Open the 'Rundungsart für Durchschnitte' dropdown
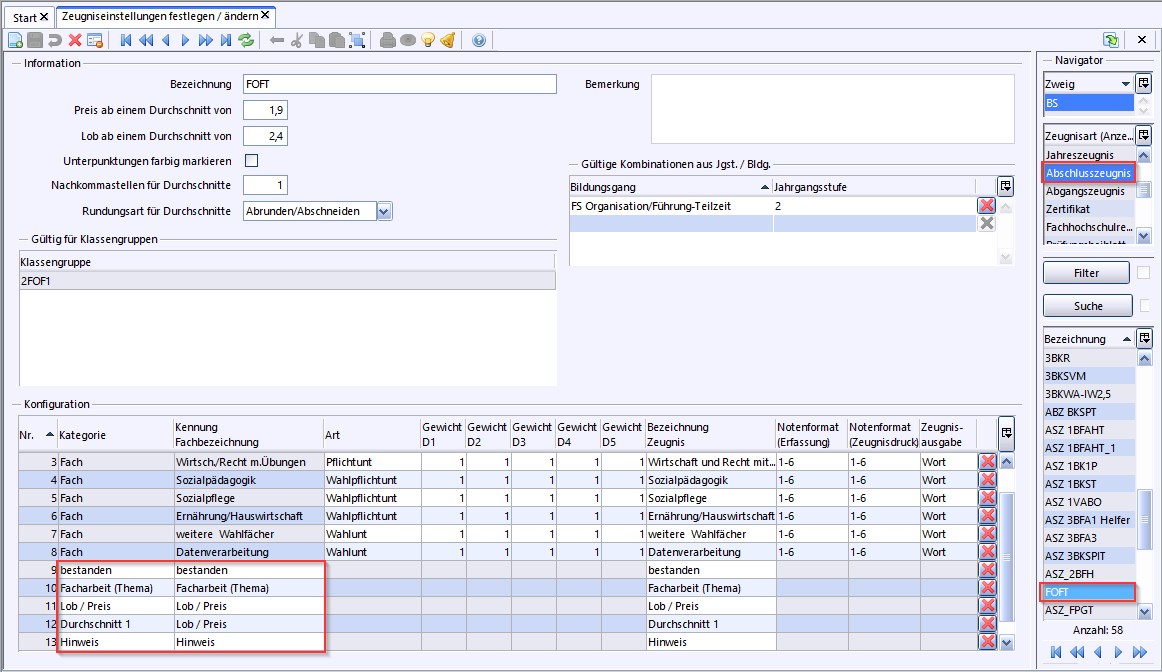1162x672 pixels. click(x=384, y=211)
